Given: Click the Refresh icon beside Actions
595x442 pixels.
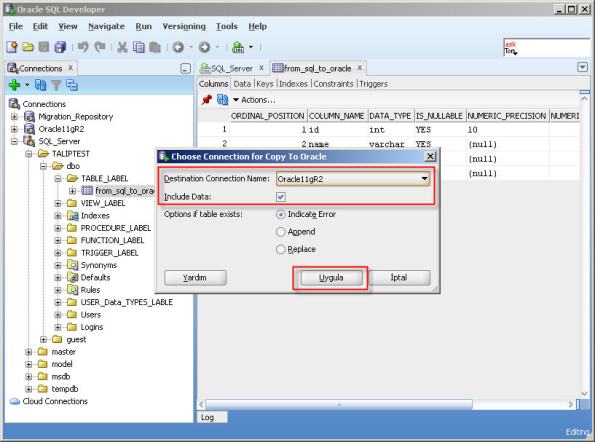Looking at the screenshot, I should pos(222,100).
